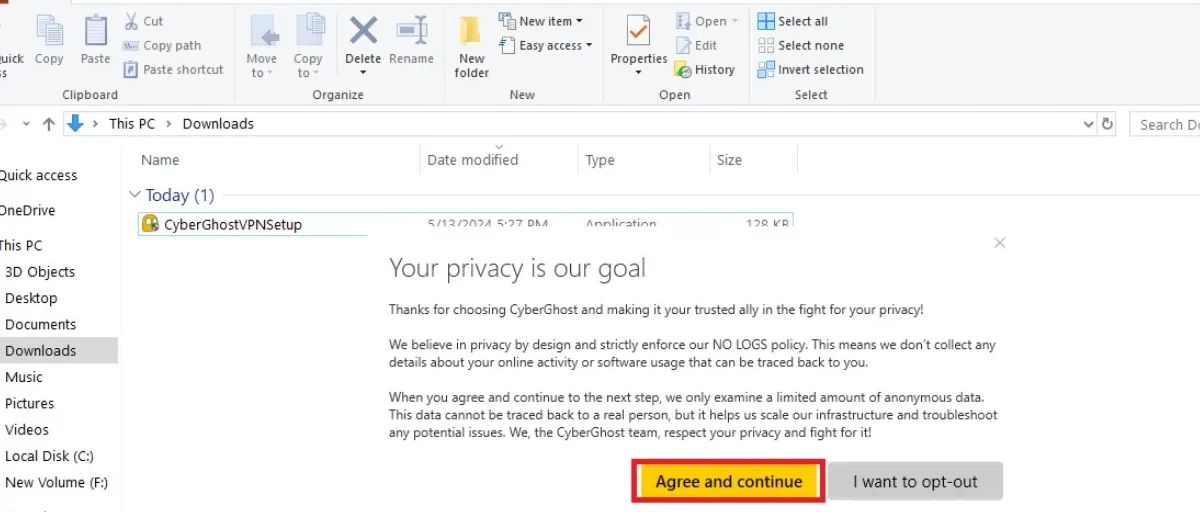Click the Paste shortcut ribbon item
Viewport: 1200px width, 512px height.
click(174, 69)
